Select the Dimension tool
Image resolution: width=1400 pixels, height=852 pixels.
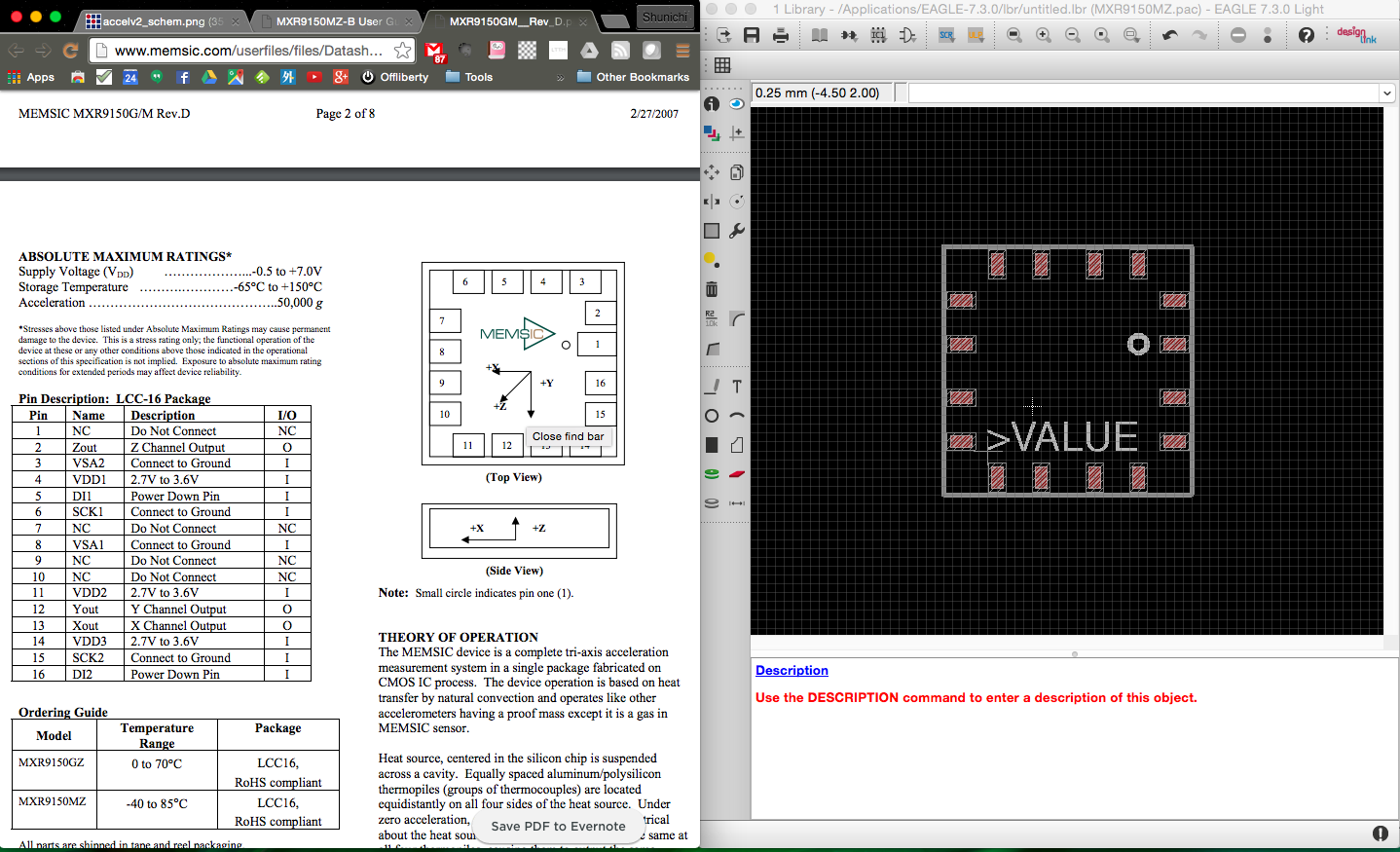[x=737, y=503]
